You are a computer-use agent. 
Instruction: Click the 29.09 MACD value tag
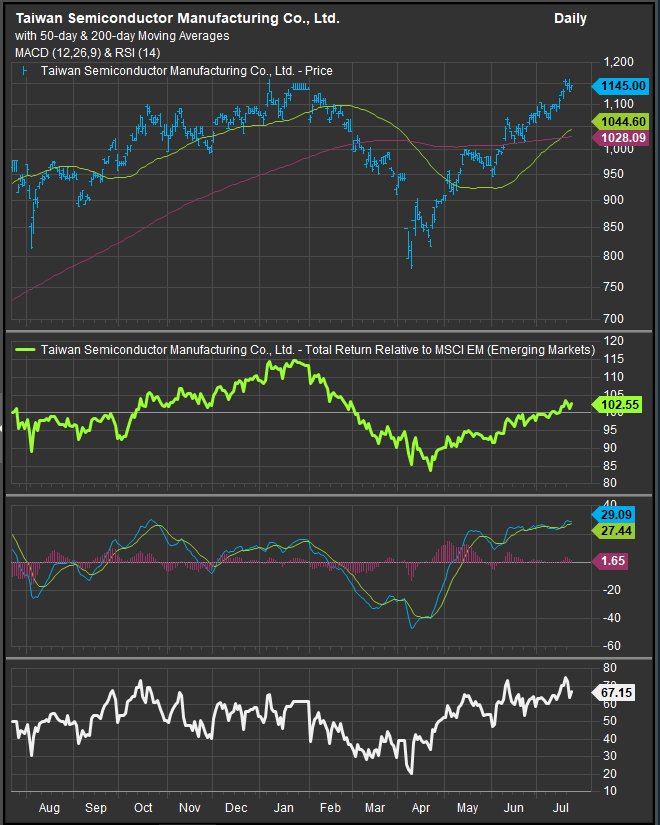618,514
